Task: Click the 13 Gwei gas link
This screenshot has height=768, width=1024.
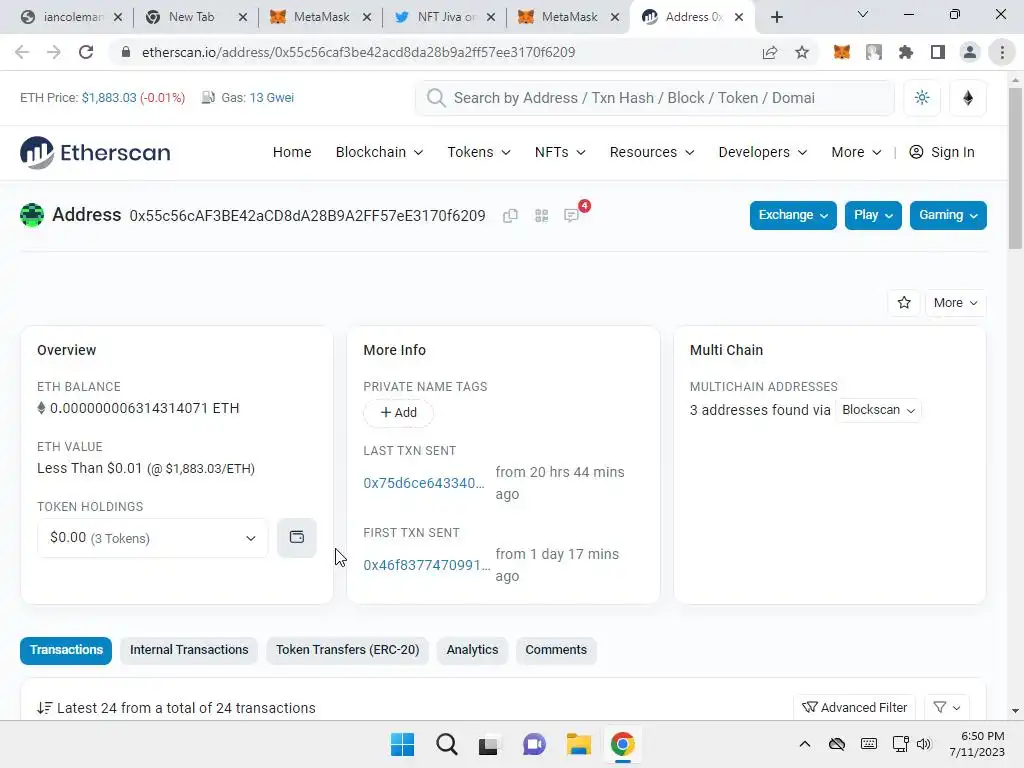Action: click(272, 98)
